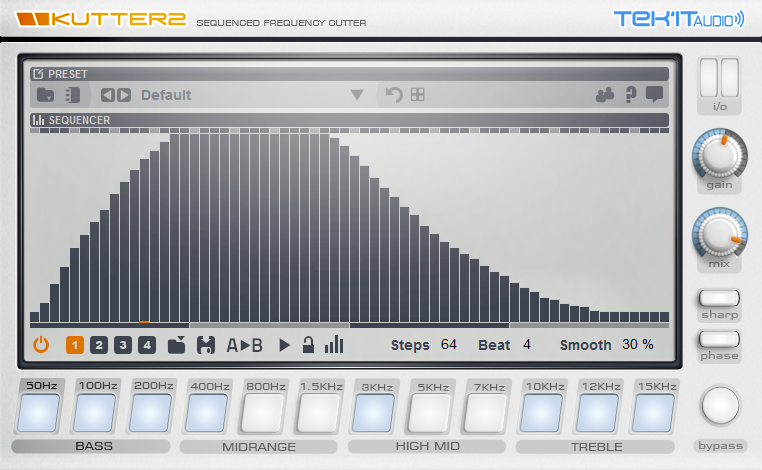Enable the phase switch

click(x=719, y=339)
